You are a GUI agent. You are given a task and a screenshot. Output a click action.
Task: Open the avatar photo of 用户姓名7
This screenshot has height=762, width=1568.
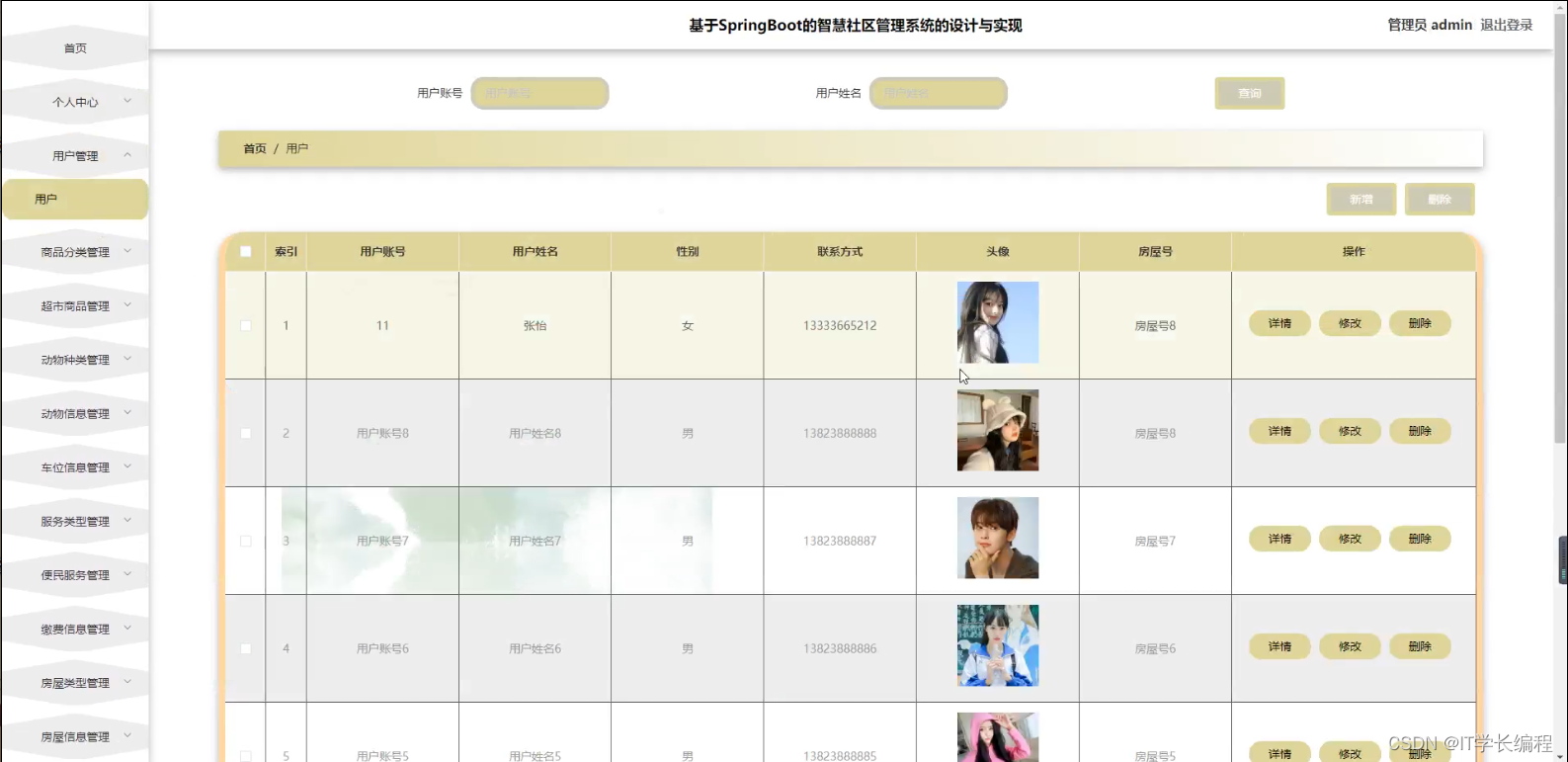998,538
